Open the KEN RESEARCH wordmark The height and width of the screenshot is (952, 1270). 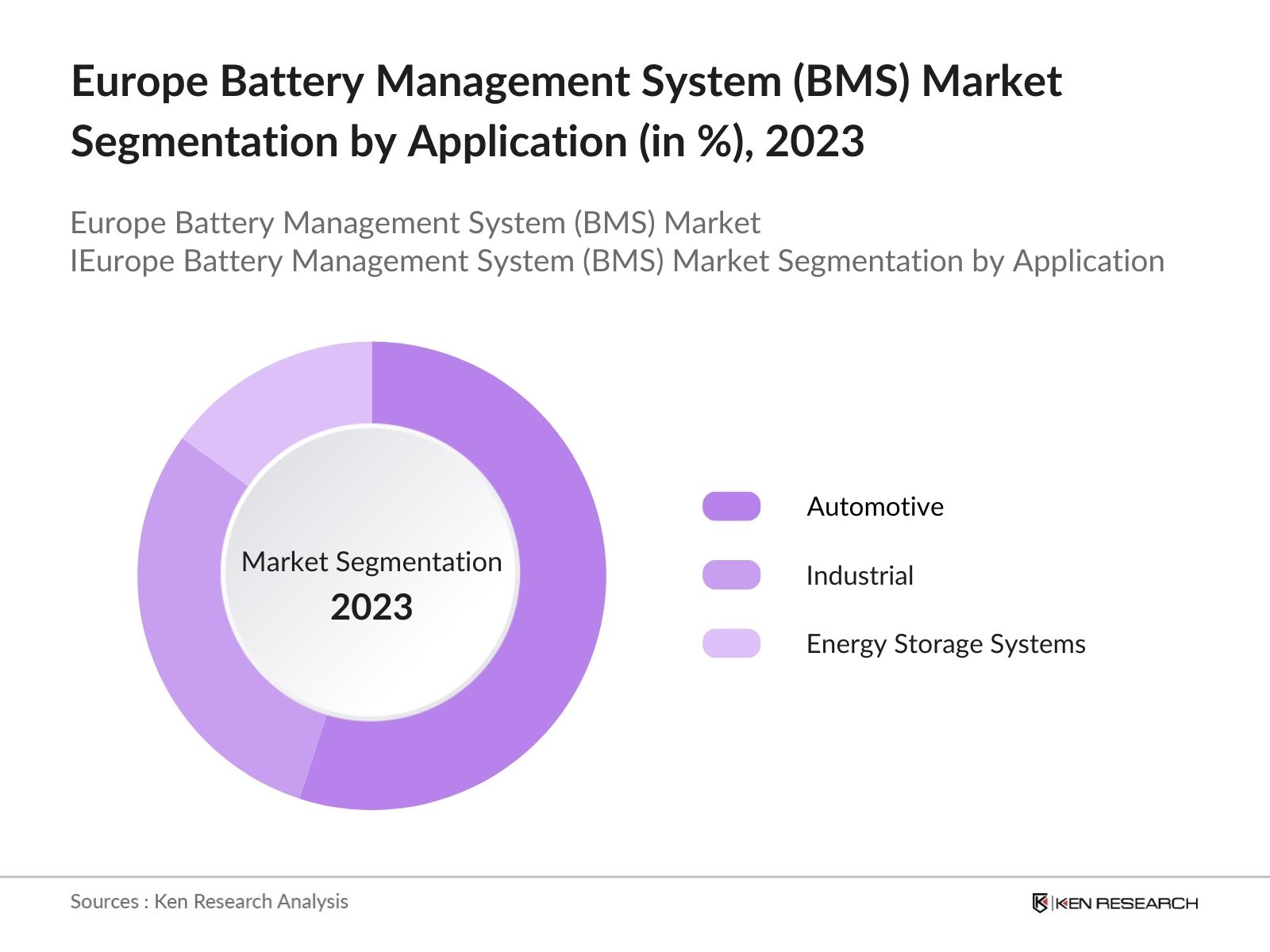1127,903
